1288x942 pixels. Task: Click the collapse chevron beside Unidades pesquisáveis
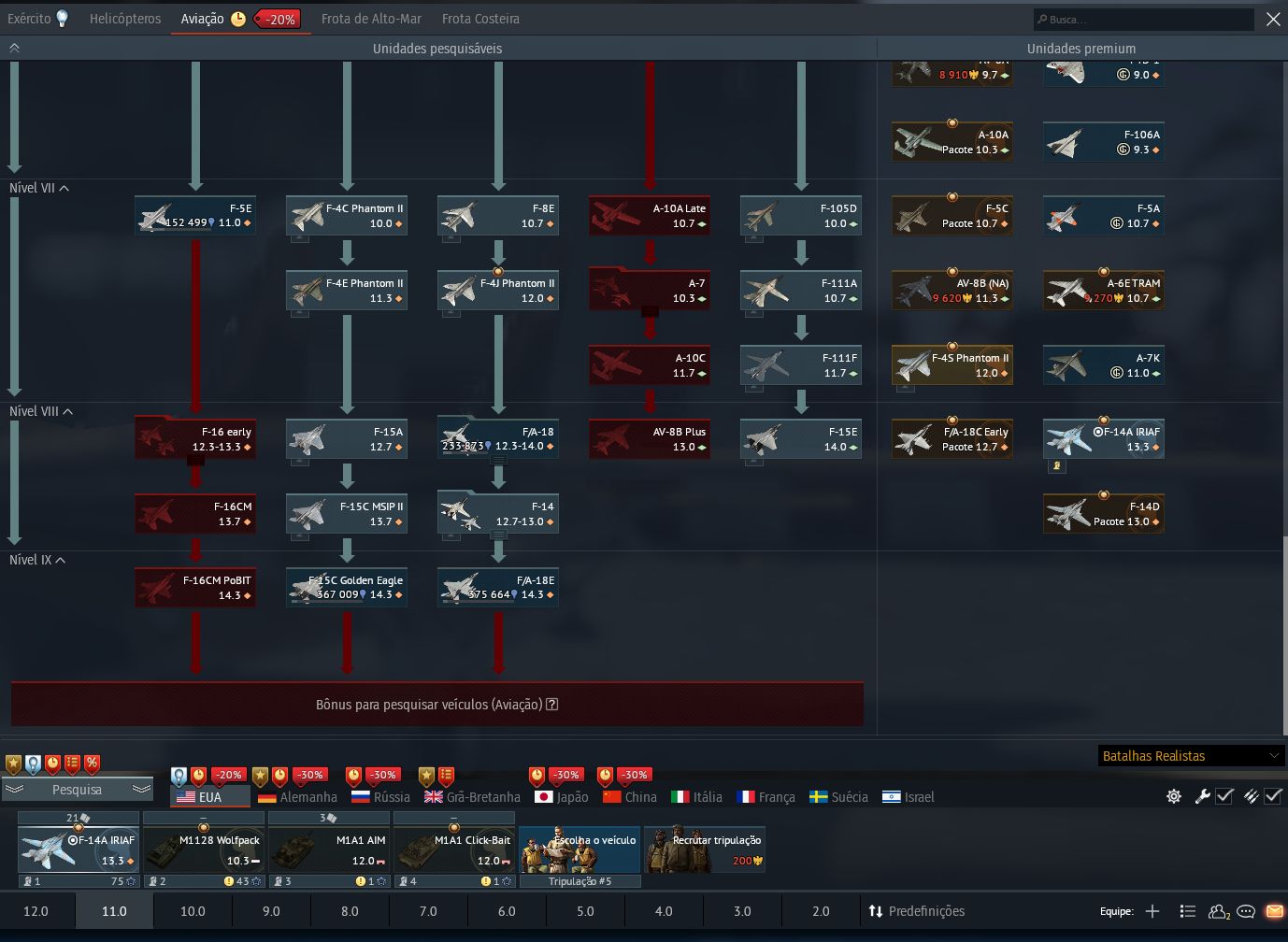[14, 48]
